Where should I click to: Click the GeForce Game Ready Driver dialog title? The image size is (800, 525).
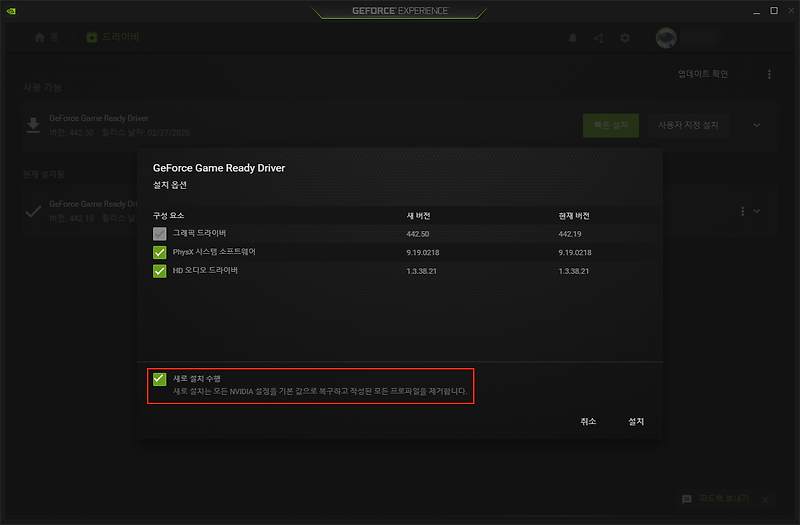tap(219, 168)
